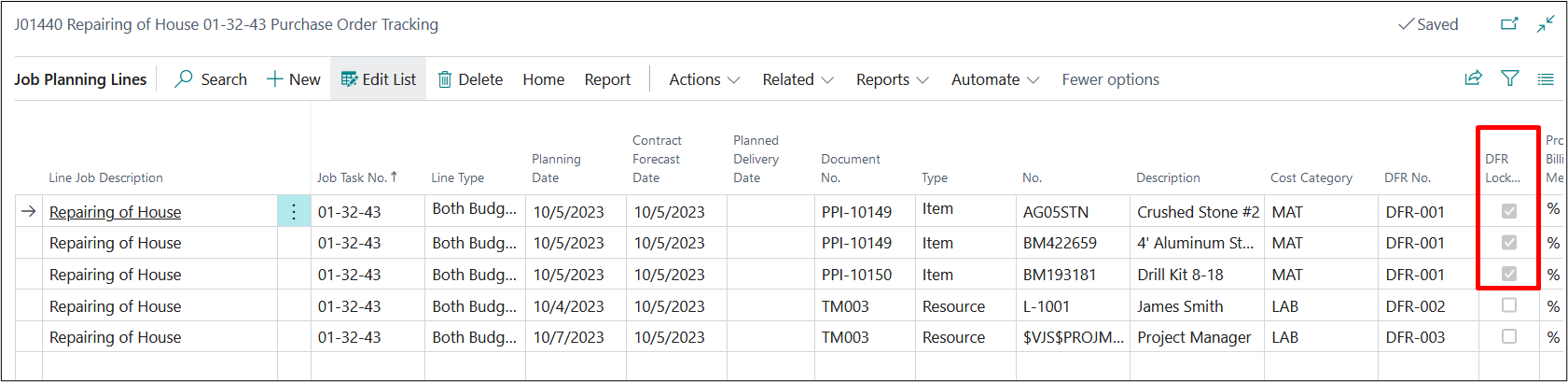
Task: Expand the Automate dropdown menu
Action: coord(994,79)
